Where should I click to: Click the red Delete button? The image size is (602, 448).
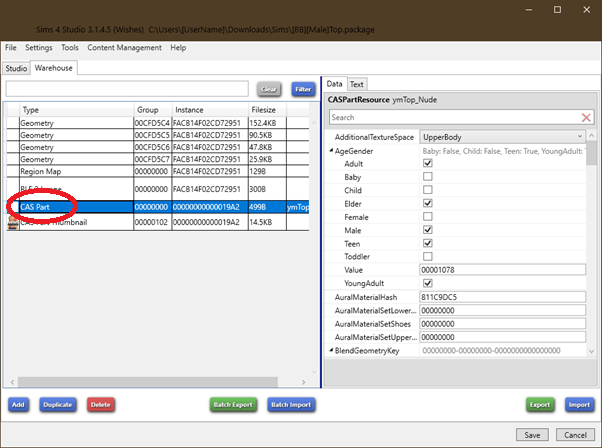[x=101, y=405]
